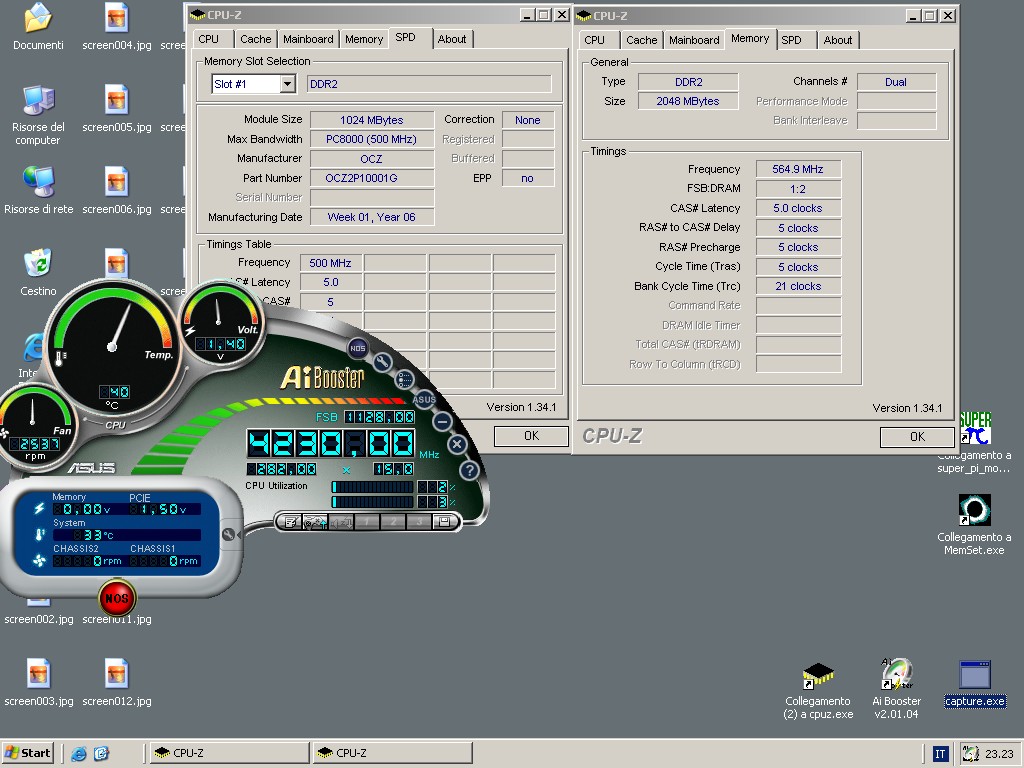The image size is (1024, 768).
Task: Click the Max Bandwidth PC8000 field
Action: pos(372,139)
